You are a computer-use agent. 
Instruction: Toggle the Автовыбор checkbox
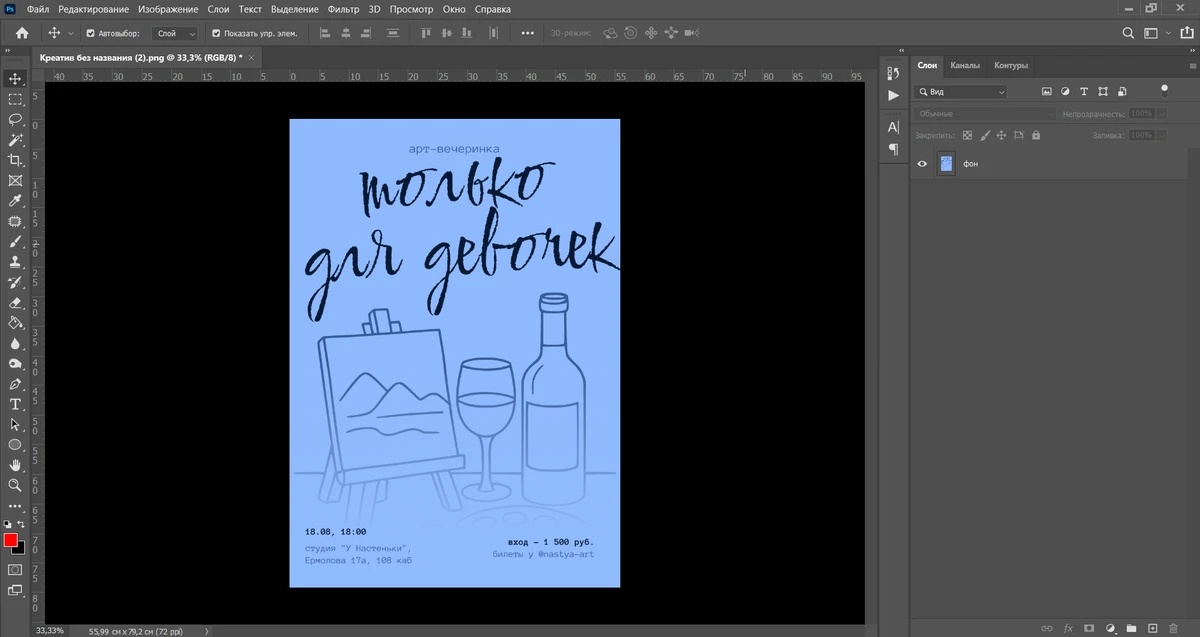click(x=90, y=33)
